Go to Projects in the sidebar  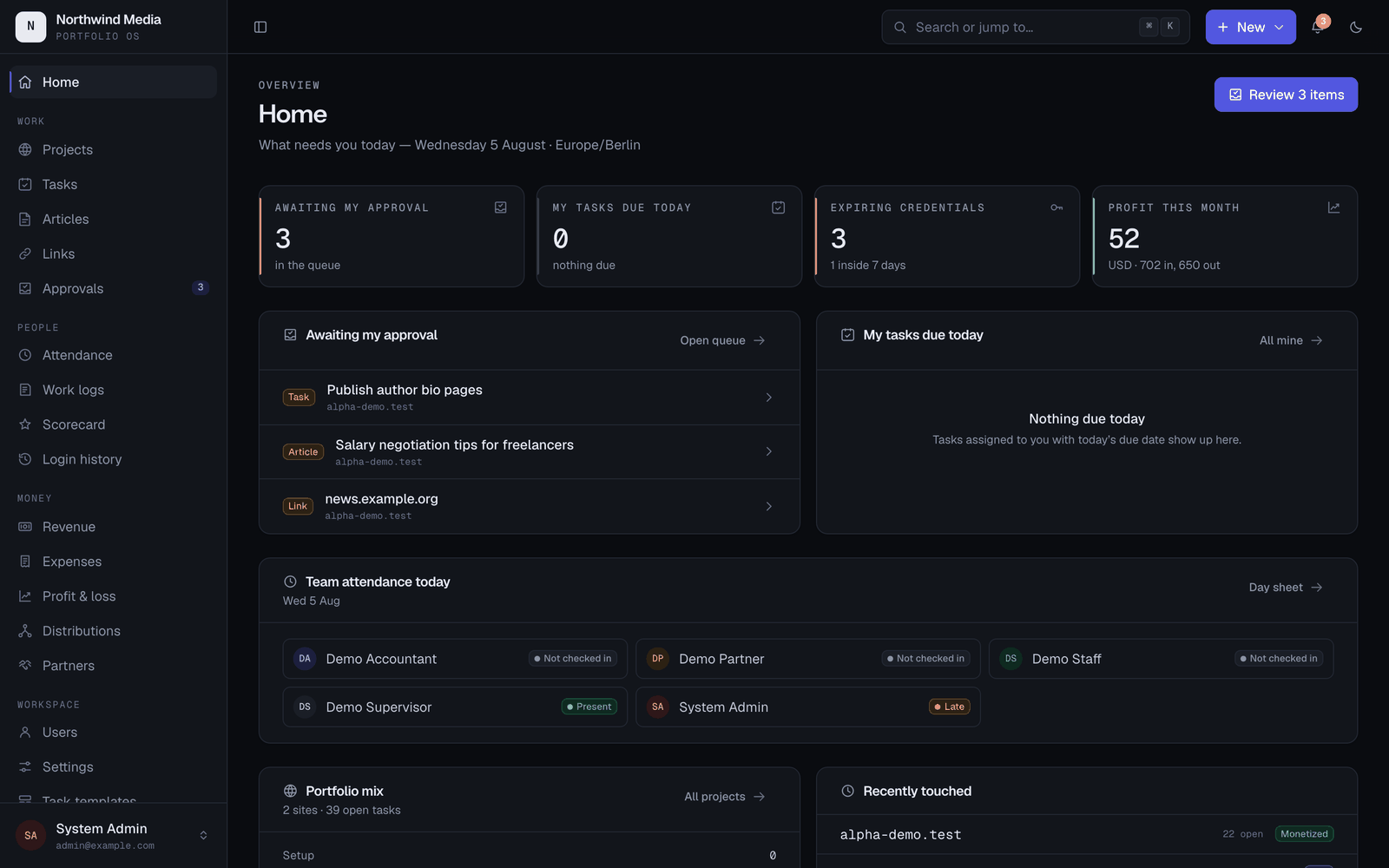(x=113, y=149)
